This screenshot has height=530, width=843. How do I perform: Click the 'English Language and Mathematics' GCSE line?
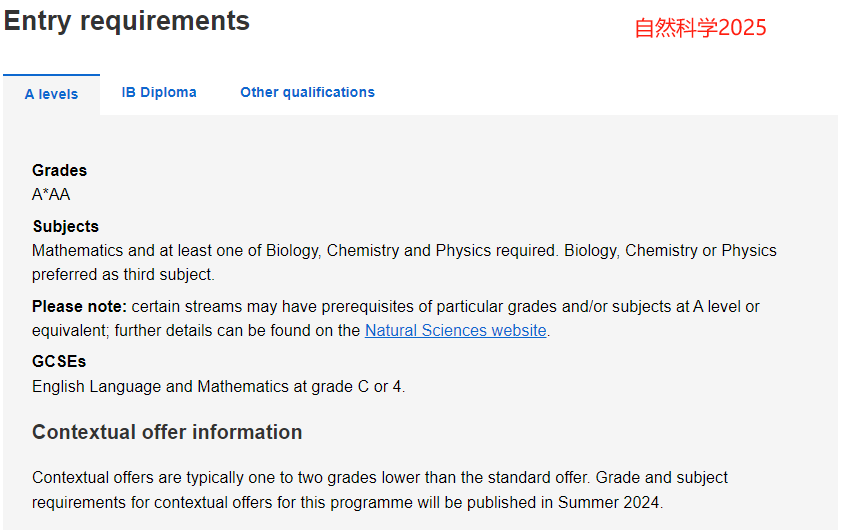[x=218, y=386]
